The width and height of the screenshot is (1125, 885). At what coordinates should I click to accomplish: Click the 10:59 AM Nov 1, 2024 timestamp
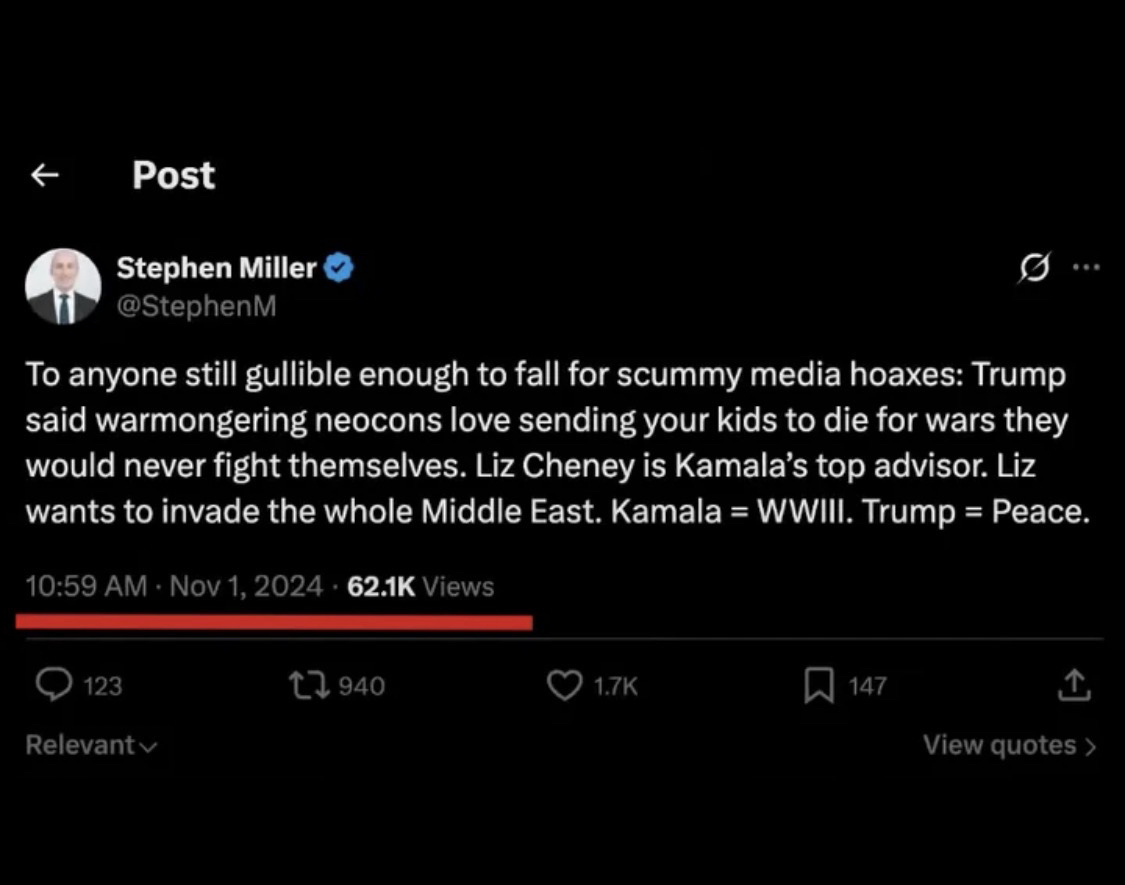point(174,586)
